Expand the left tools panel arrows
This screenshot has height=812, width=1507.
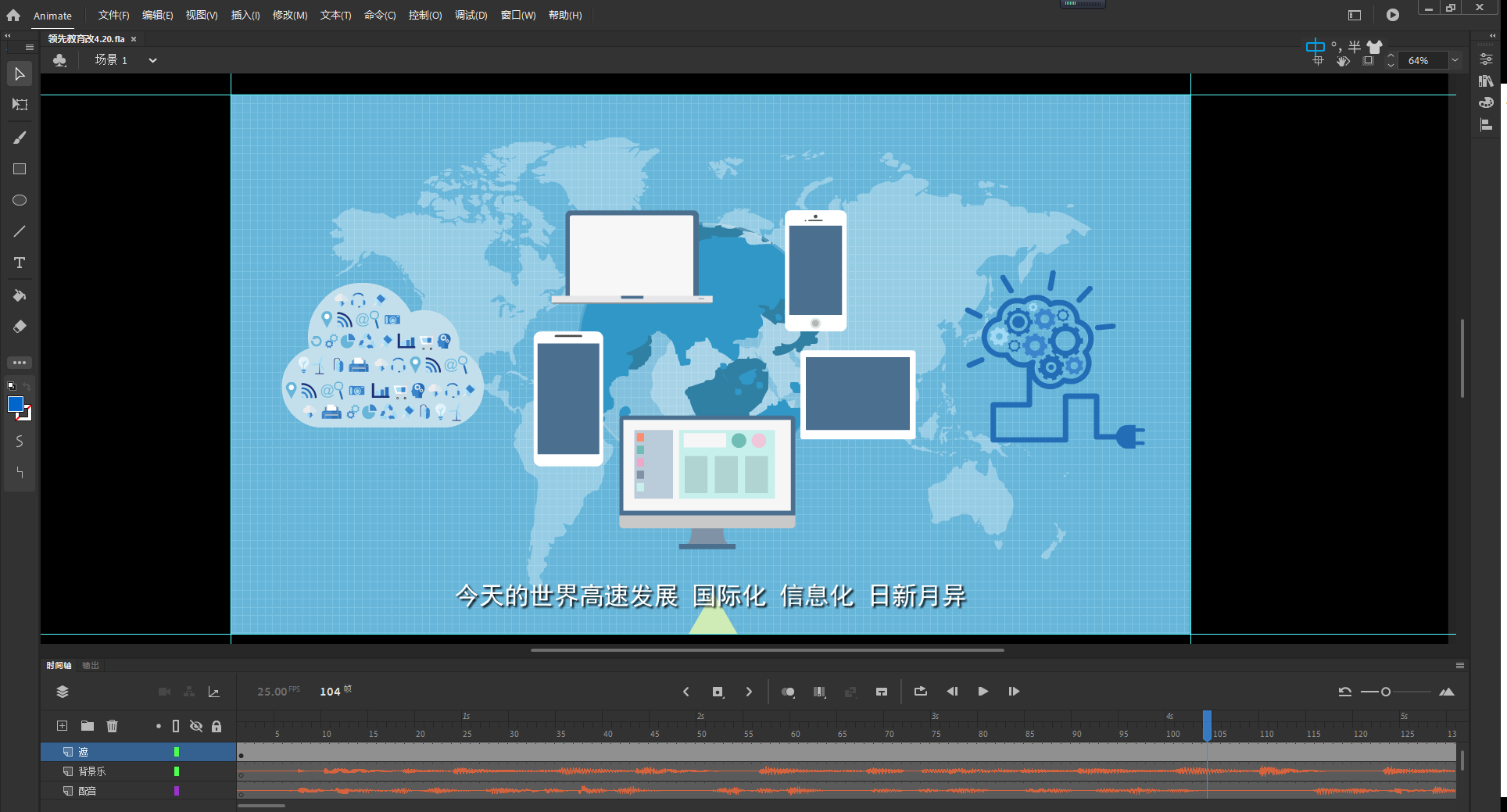(8, 36)
